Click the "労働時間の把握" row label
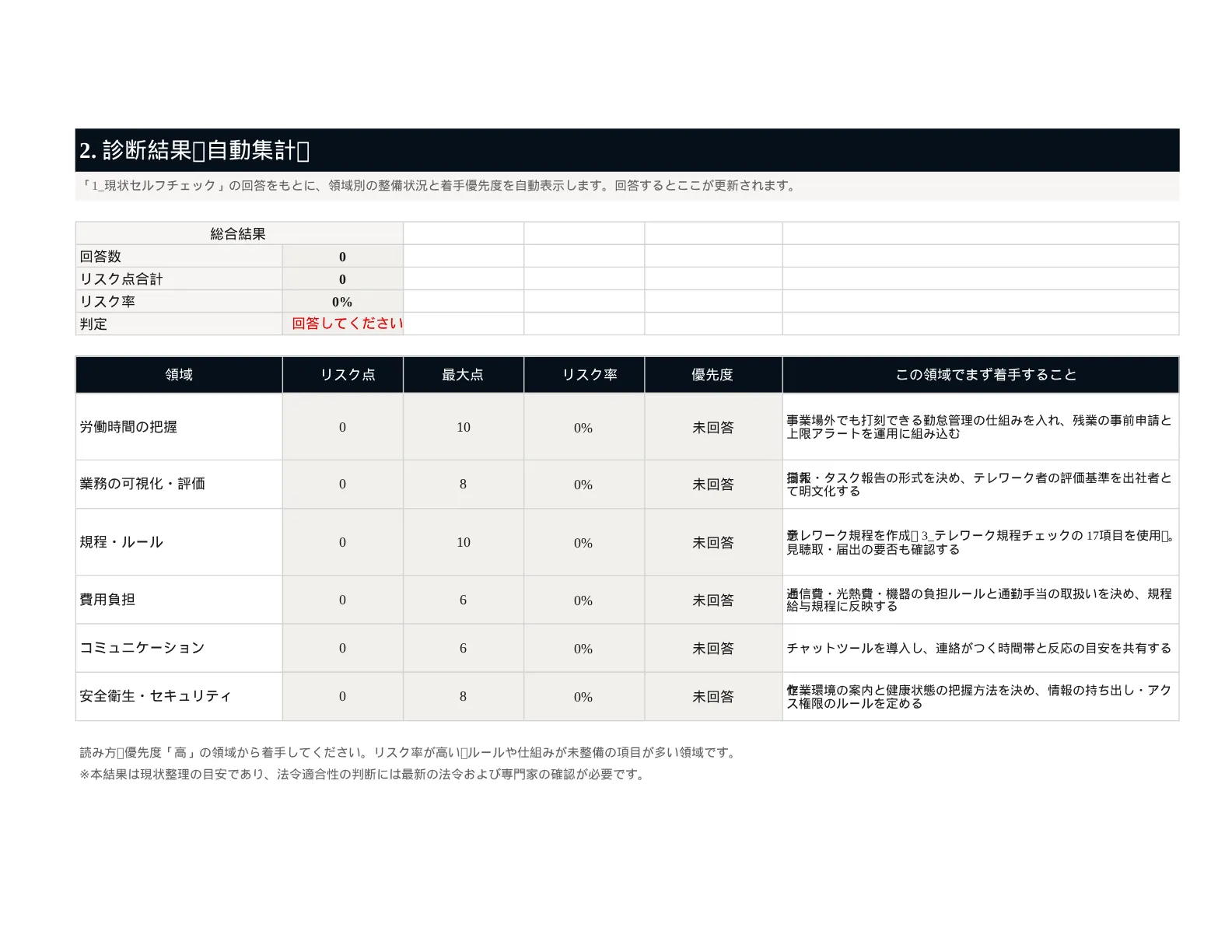The image size is (1232, 952). tap(179, 427)
